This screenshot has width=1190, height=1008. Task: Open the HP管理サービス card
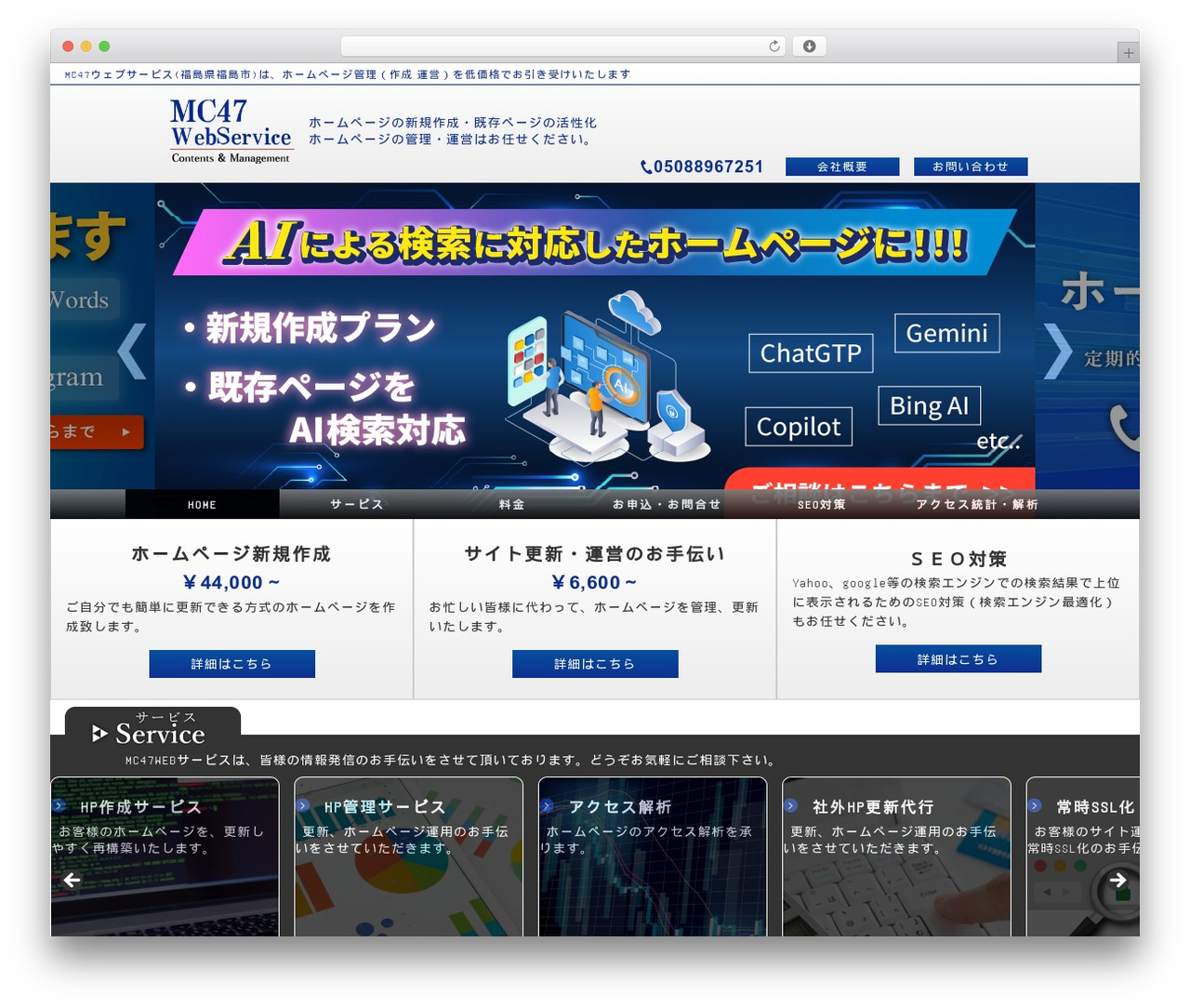click(x=409, y=856)
